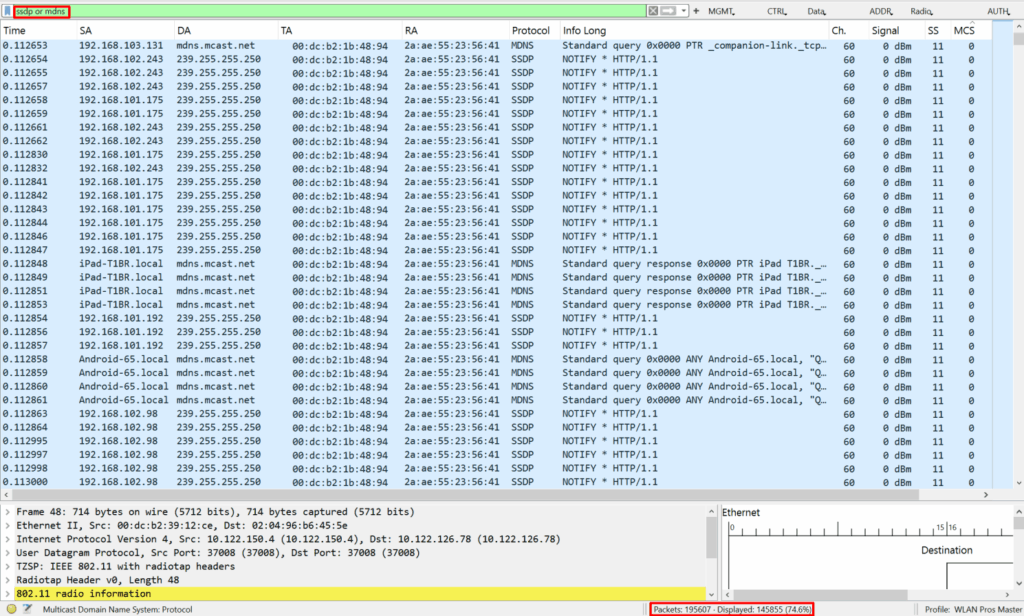This screenshot has width=1024, height=616.
Task: Select the first MDNS packet at 0.112653
Action: pyautogui.click(x=300, y=45)
